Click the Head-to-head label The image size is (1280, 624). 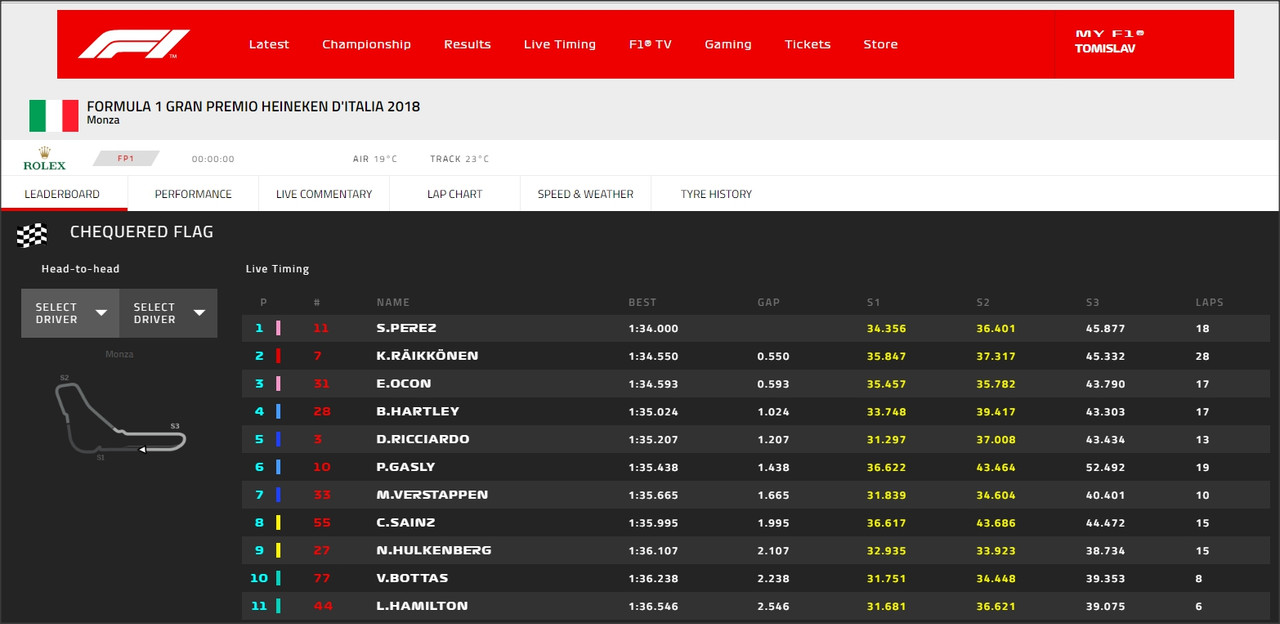pyautogui.click(x=80, y=269)
